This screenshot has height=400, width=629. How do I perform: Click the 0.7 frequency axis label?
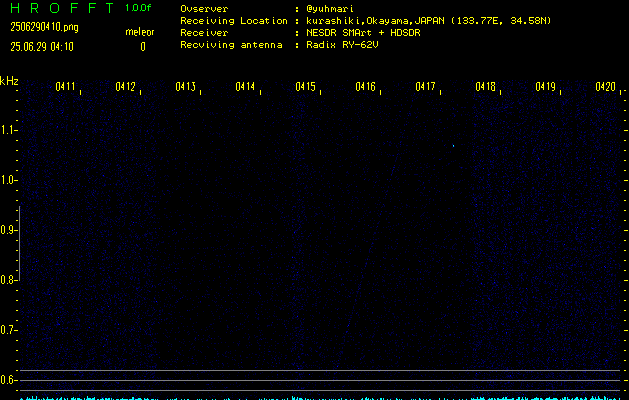pyautogui.click(x=7, y=330)
